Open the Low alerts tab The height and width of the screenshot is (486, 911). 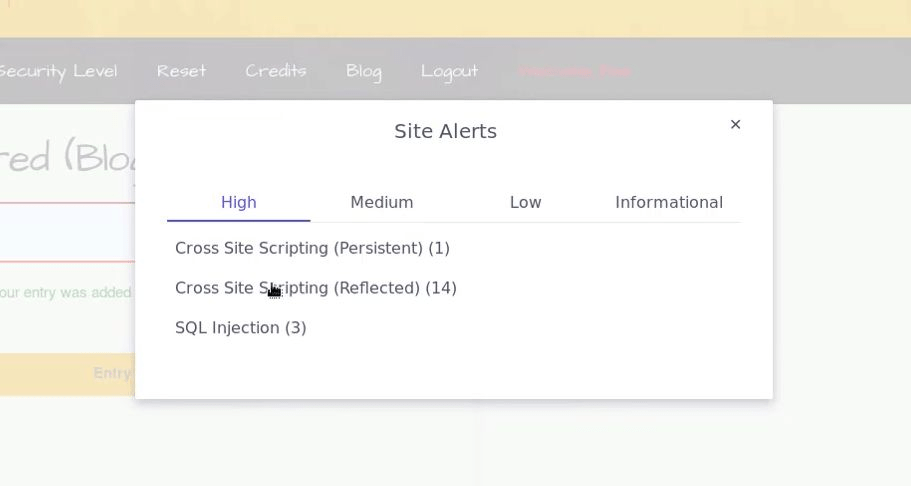(525, 202)
